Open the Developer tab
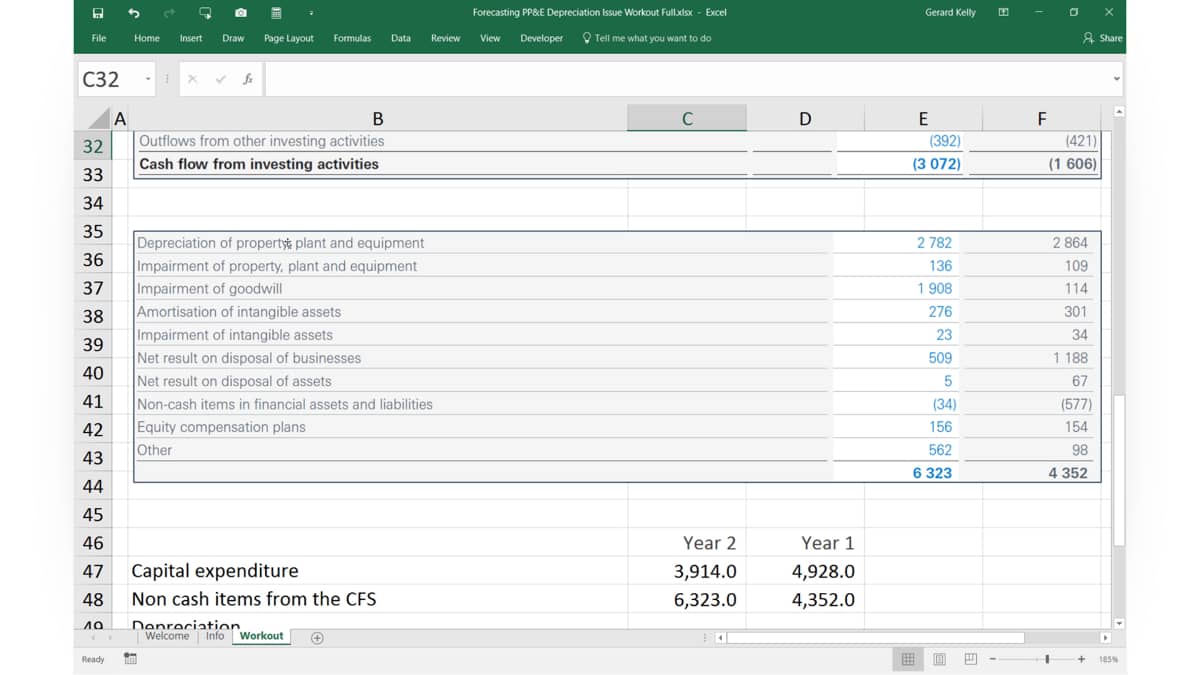 tap(541, 38)
